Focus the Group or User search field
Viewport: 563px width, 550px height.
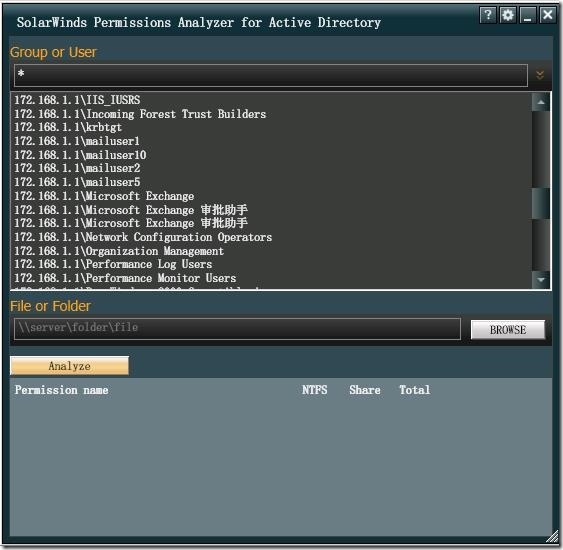tap(271, 75)
